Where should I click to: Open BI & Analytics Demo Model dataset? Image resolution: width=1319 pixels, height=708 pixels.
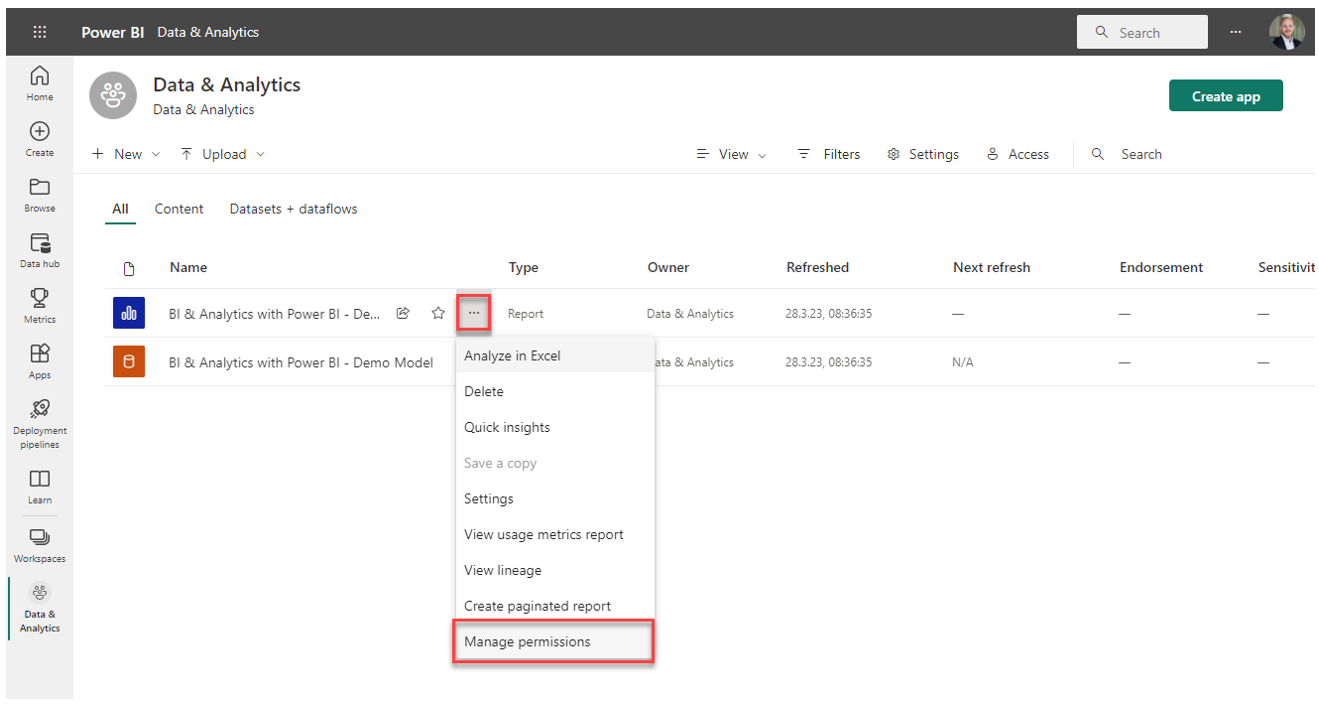tap(300, 362)
